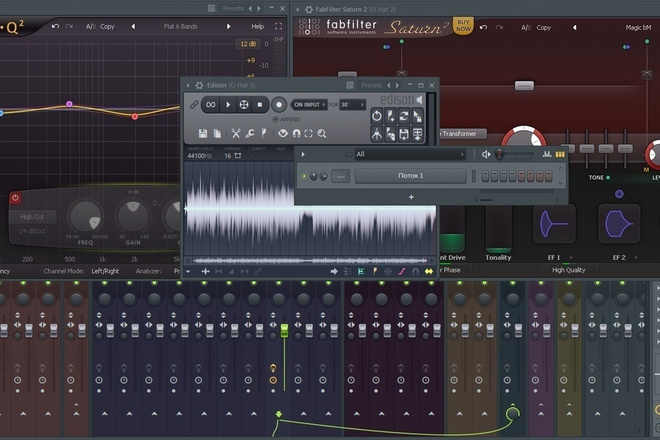Open the Edison save file icon
The height and width of the screenshot is (440, 660).
click(203, 133)
